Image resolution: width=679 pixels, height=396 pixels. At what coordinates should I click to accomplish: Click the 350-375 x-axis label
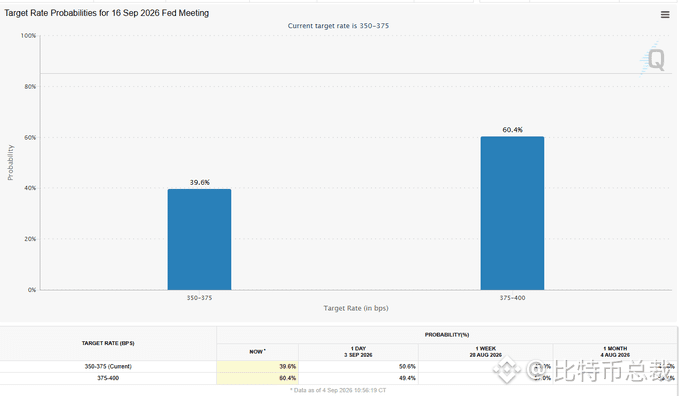pyautogui.click(x=200, y=298)
